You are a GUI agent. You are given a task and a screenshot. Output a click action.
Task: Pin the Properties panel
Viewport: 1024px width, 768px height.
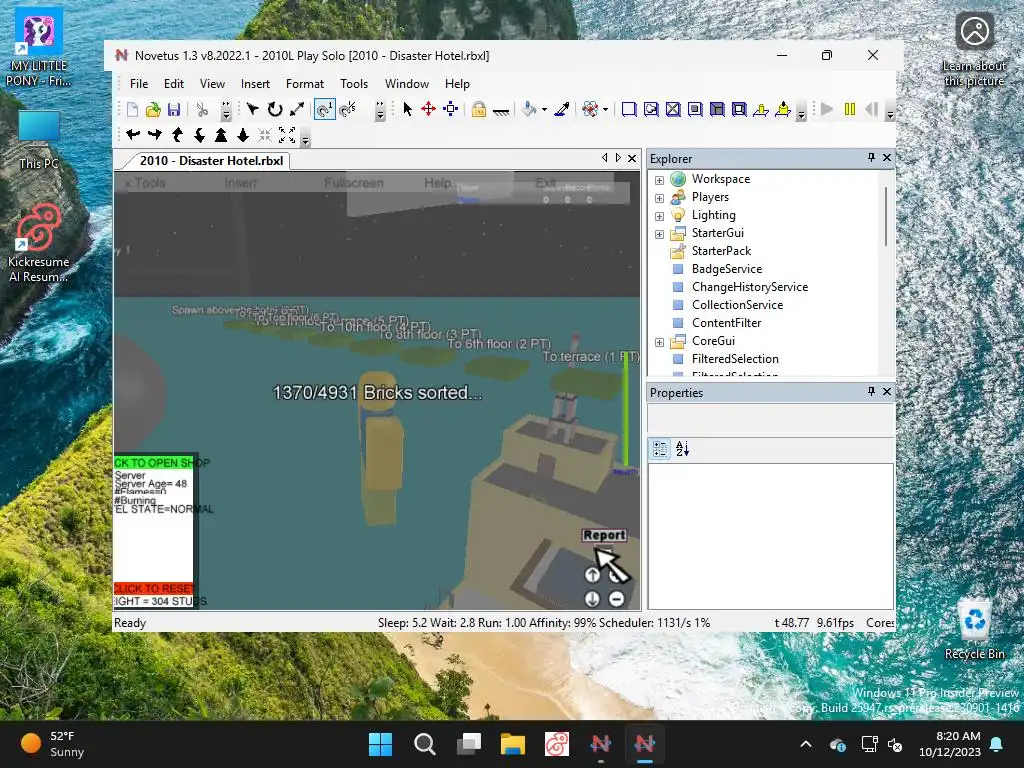click(x=871, y=391)
